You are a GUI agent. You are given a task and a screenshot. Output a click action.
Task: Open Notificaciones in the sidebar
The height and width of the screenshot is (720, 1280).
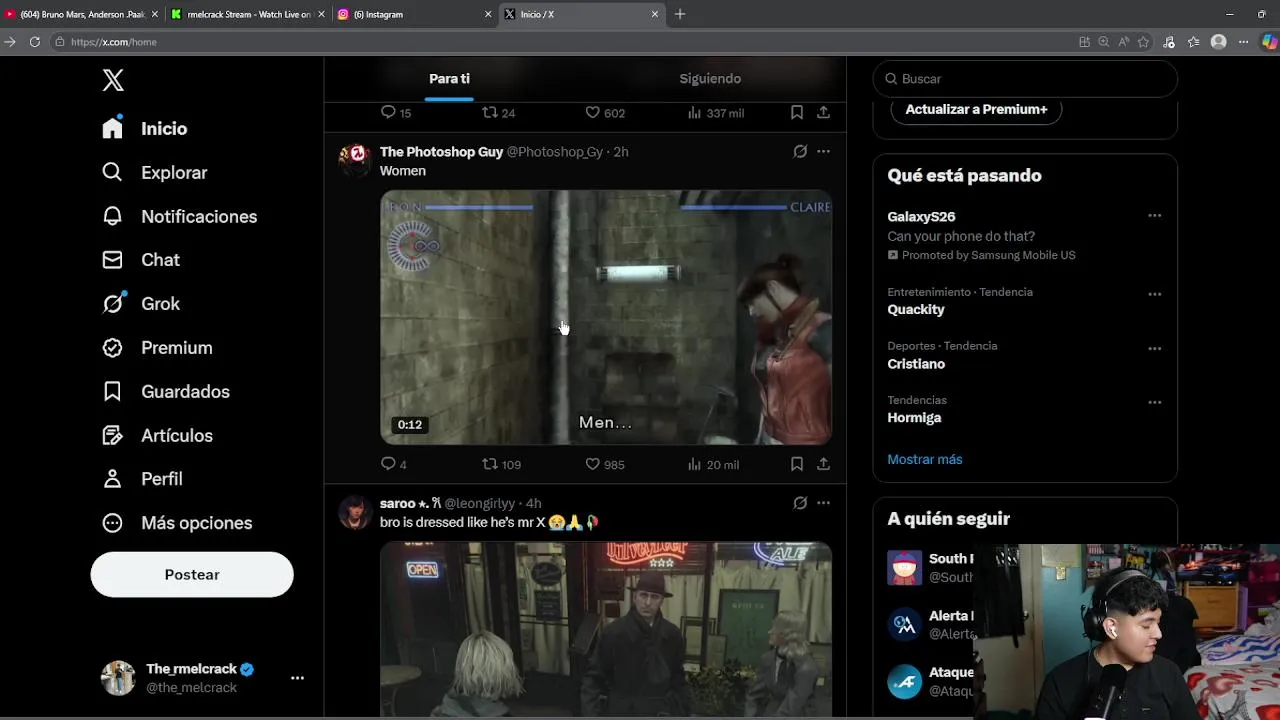[x=180, y=216]
